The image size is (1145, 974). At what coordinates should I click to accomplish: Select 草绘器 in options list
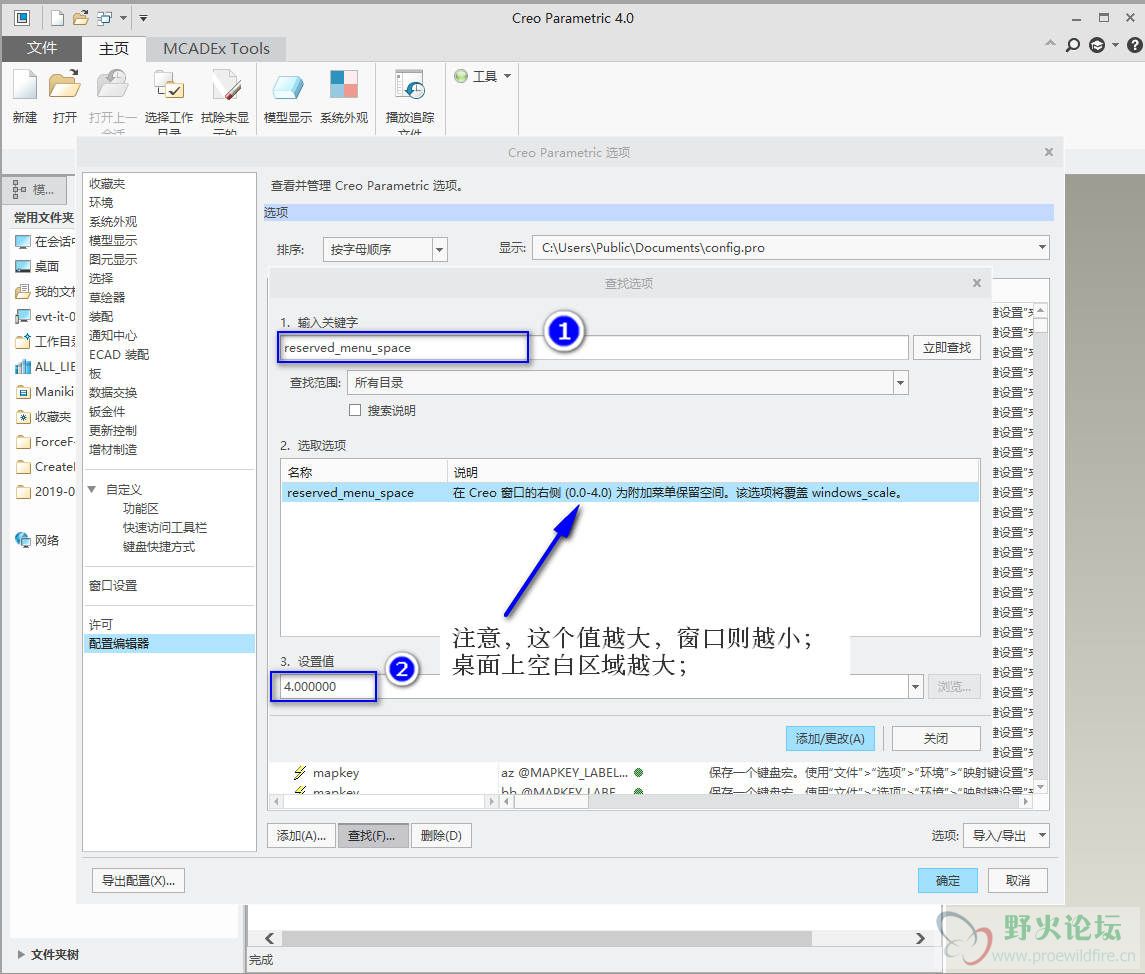(x=107, y=297)
